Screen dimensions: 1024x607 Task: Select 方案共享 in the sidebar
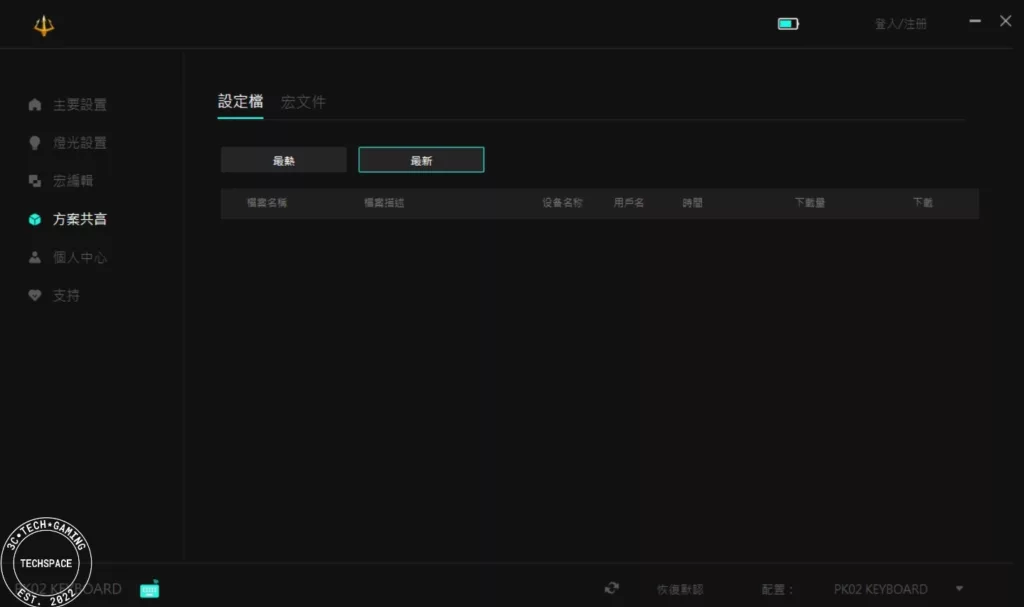click(x=80, y=219)
